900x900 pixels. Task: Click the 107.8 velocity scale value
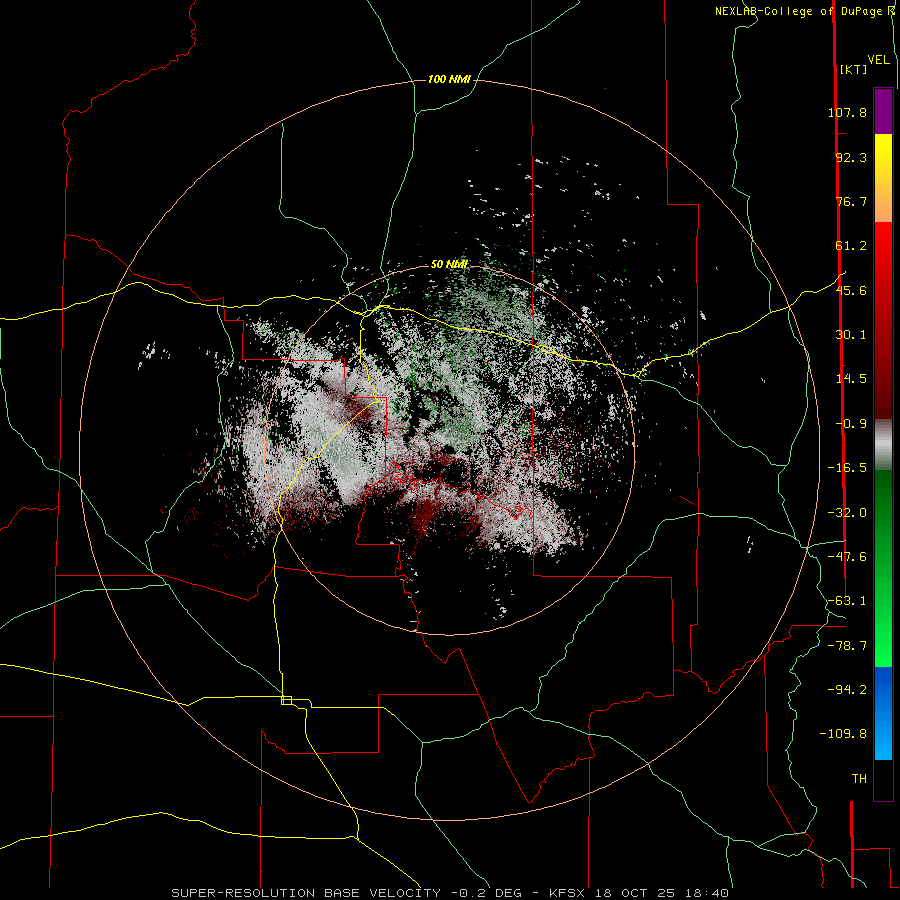coord(847,112)
